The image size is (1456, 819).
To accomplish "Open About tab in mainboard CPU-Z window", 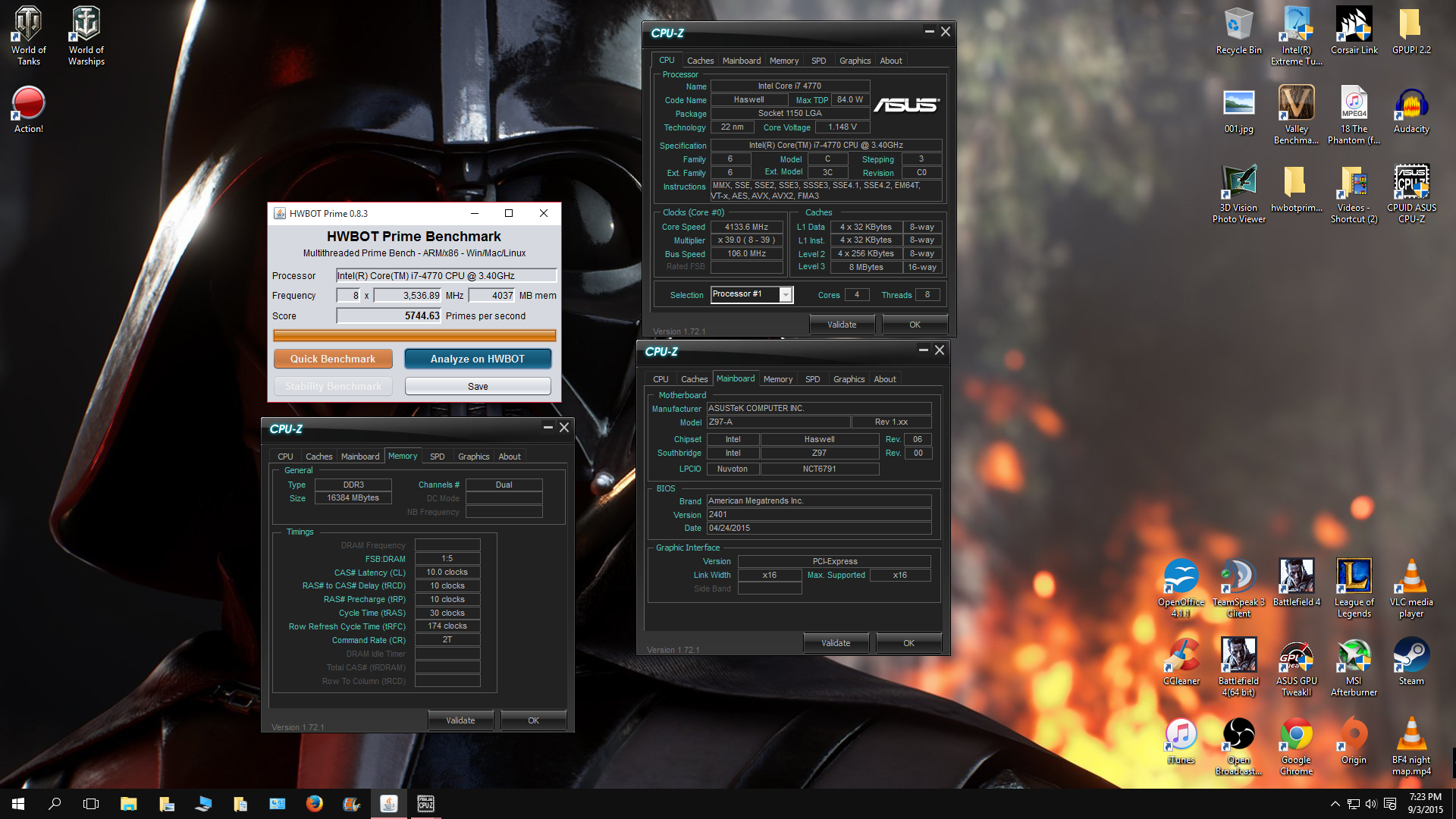I will coord(884,379).
